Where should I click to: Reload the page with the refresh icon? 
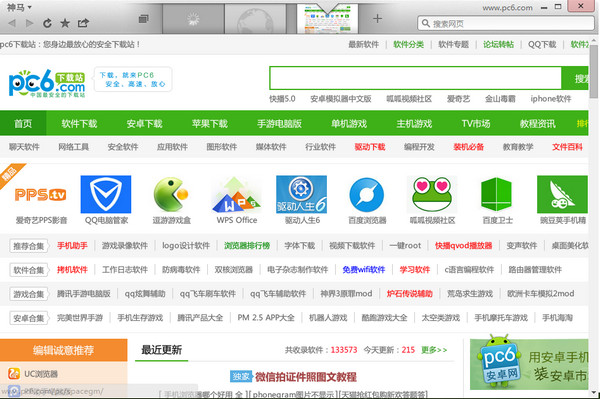pos(47,23)
